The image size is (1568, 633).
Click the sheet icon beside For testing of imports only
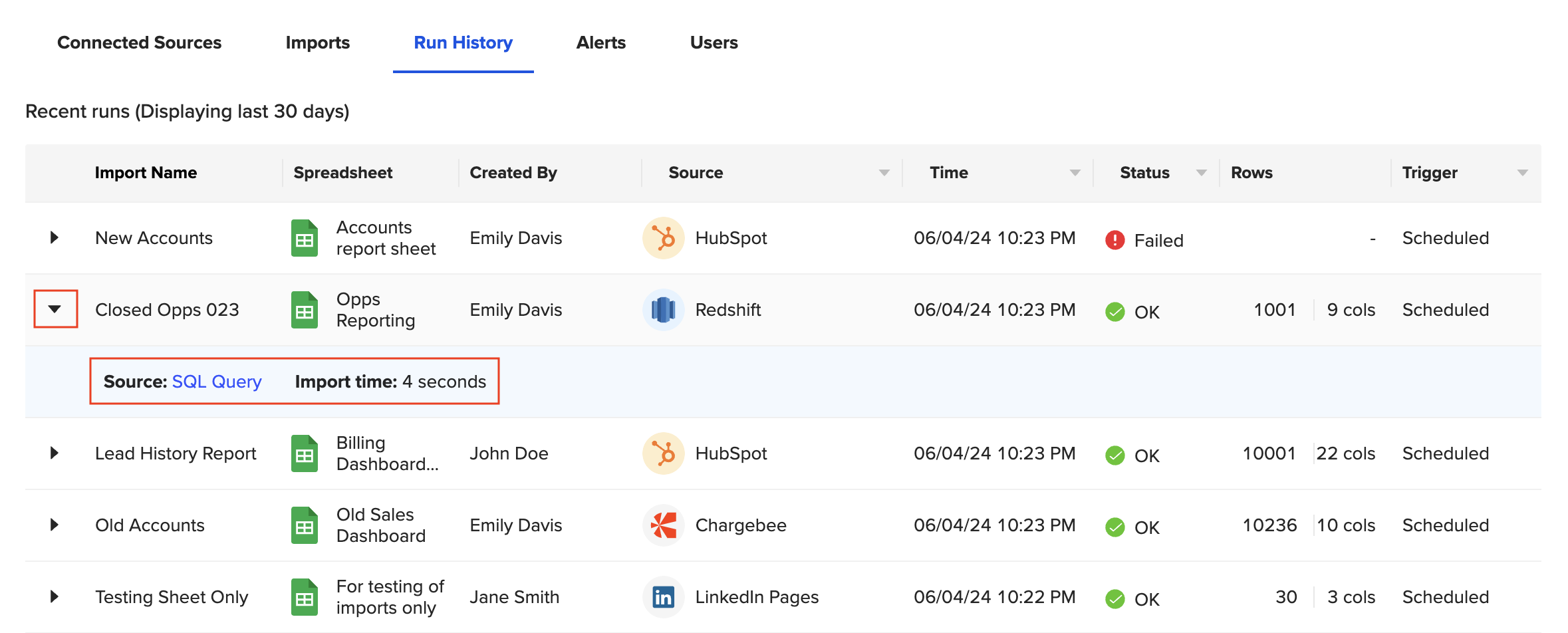click(x=305, y=597)
